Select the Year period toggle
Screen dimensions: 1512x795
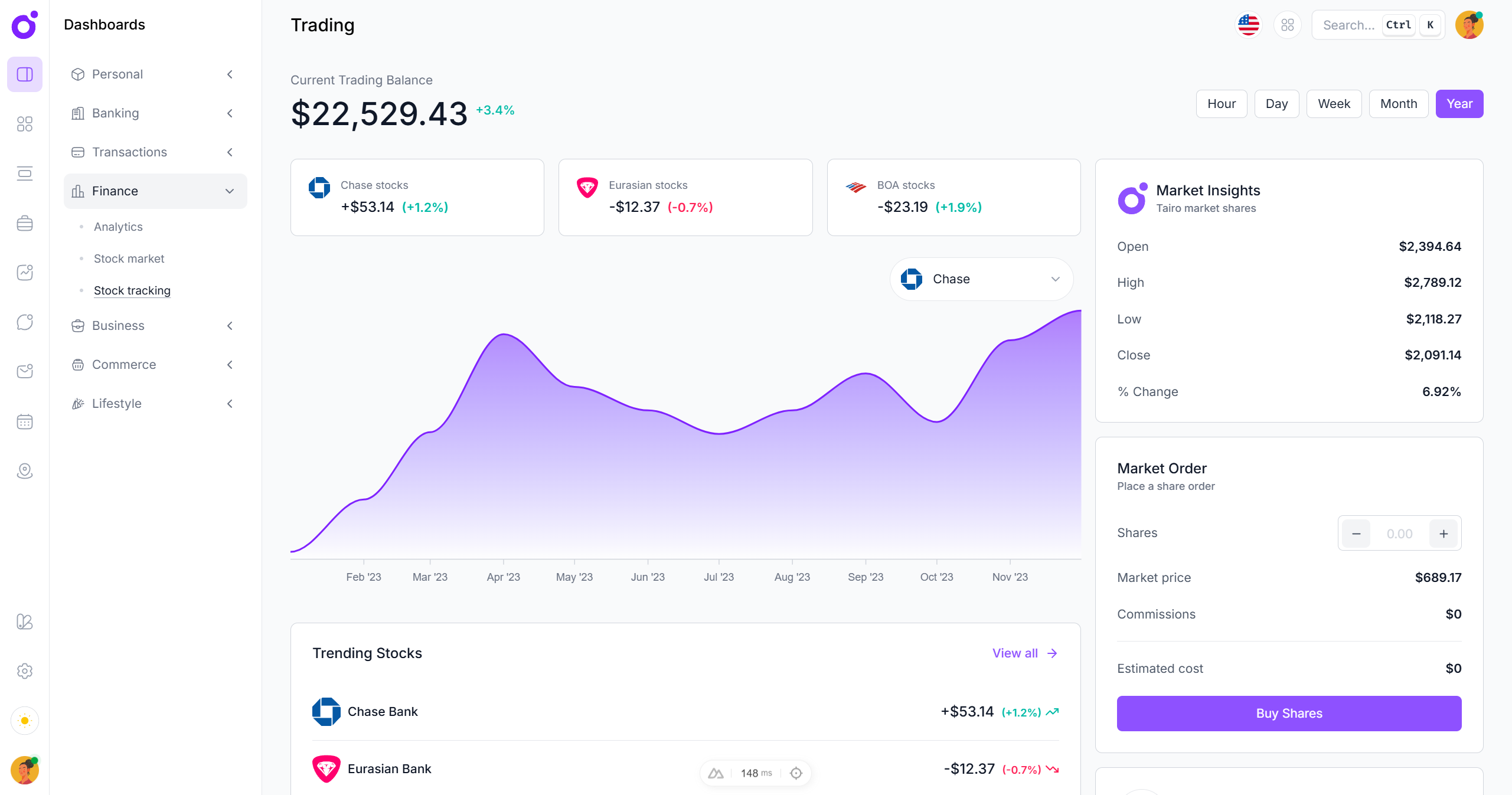click(x=1459, y=103)
